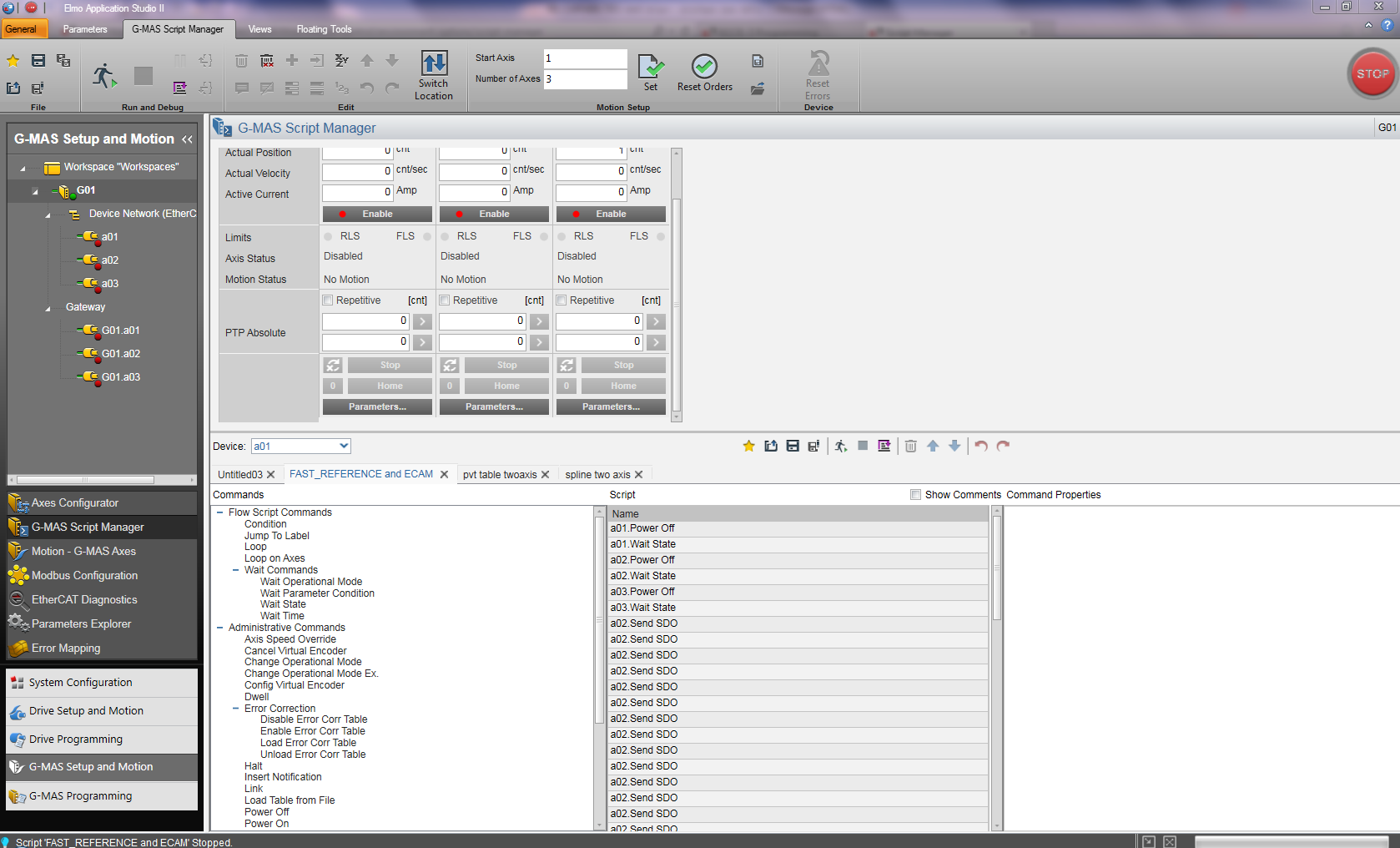Image resolution: width=1400 pixels, height=848 pixels.
Task: Collapse the Administrative Commands group
Action: click(219, 628)
